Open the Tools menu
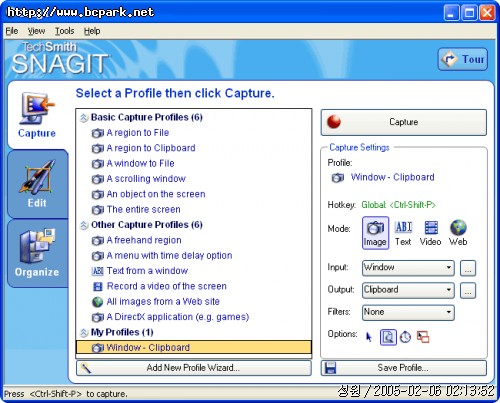The height and width of the screenshot is (403, 500). click(64, 31)
